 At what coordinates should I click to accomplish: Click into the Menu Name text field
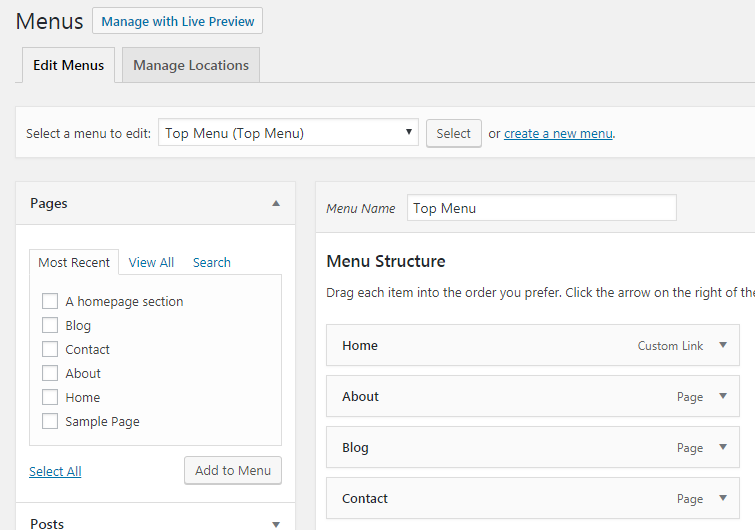point(541,208)
